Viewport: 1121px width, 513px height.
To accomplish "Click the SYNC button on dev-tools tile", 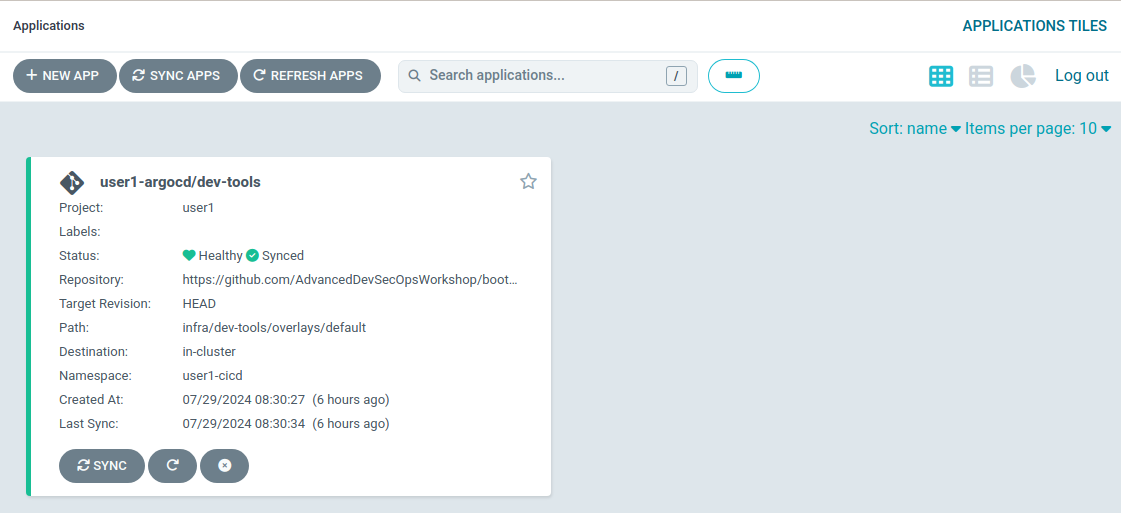I will 102,466.
